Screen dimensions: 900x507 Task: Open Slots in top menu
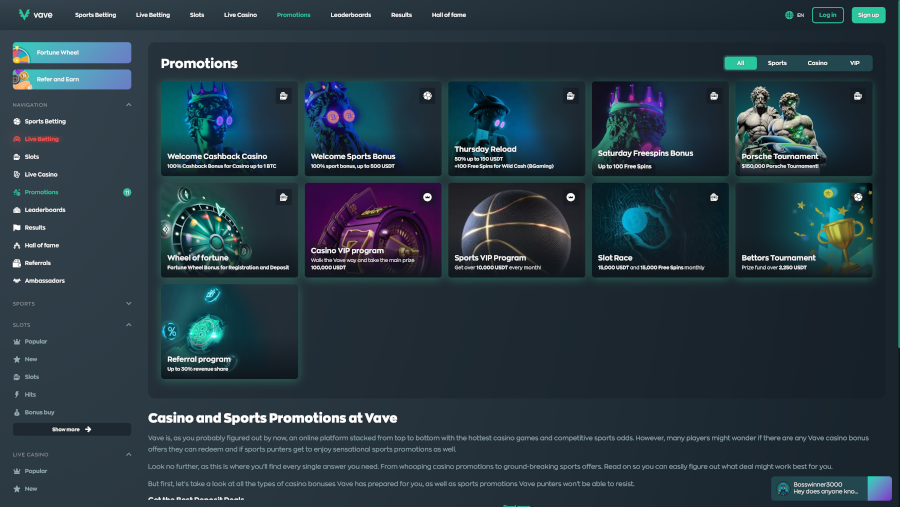click(x=197, y=15)
